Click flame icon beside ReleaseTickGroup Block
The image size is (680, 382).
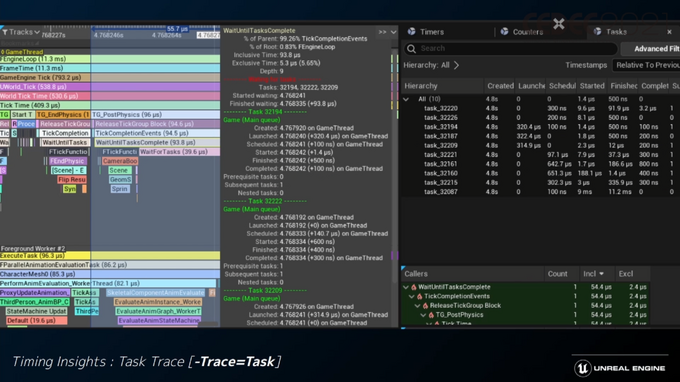[425, 306]
